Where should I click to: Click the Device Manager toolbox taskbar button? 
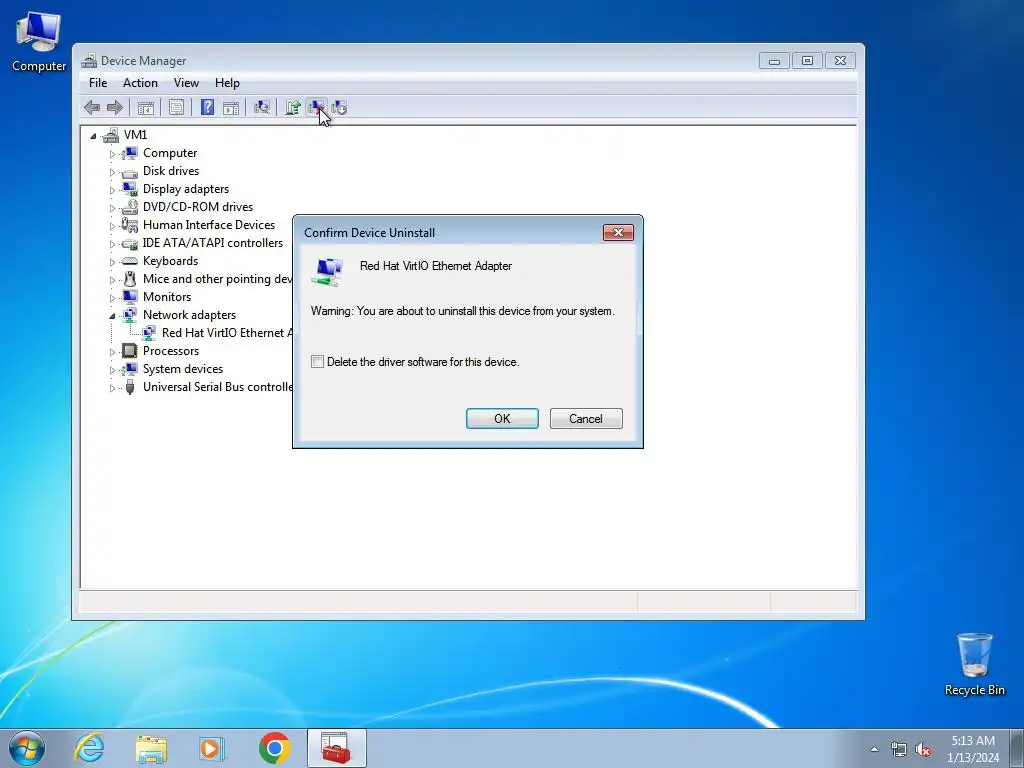point(336,748)
